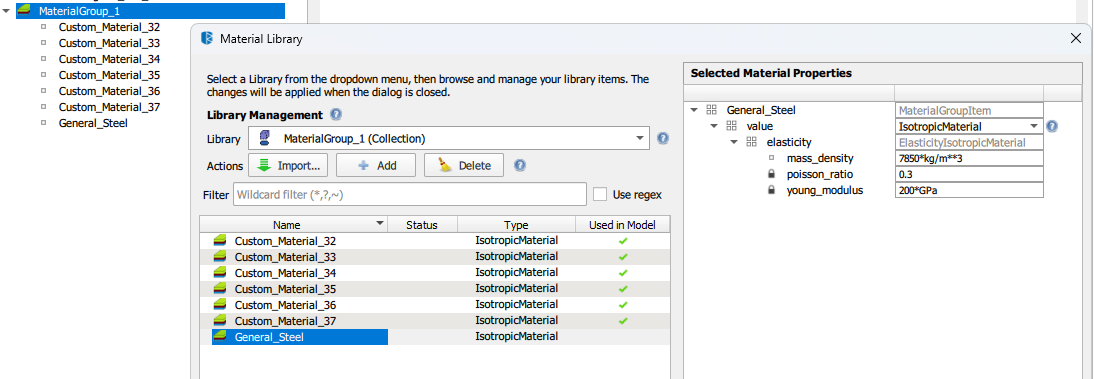Sort list by Type column header
Viewport: 1094px width, 379px height.
[516, 225]
